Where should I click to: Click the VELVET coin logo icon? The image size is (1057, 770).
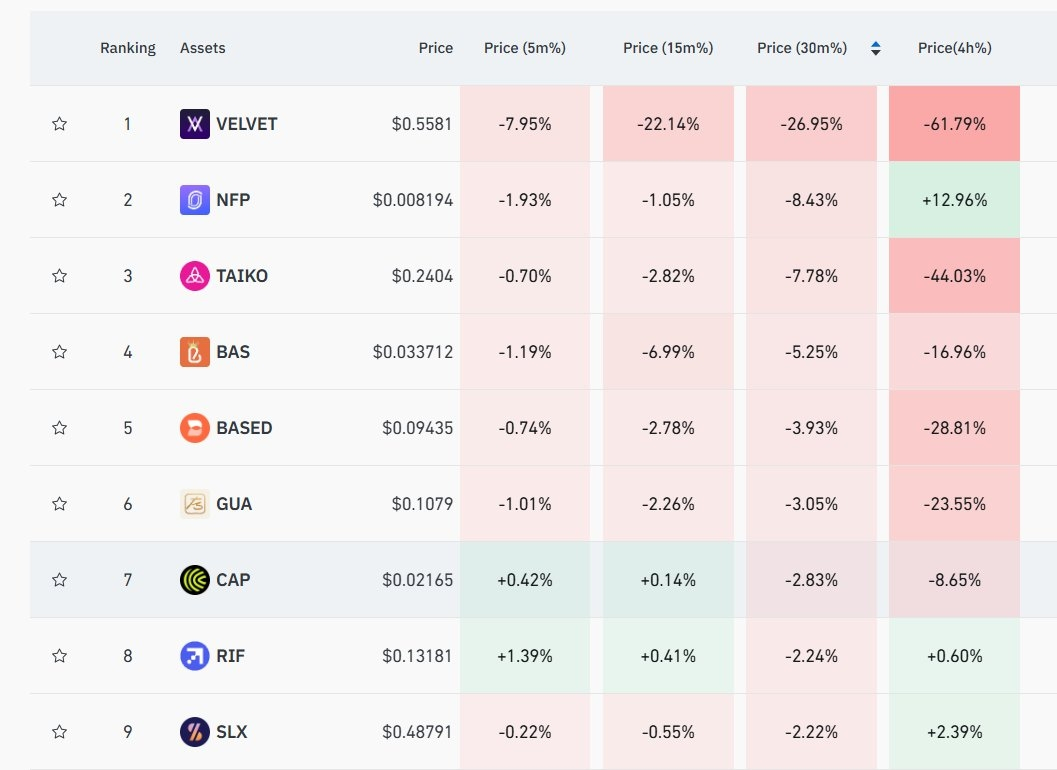[x=195, y=124]
